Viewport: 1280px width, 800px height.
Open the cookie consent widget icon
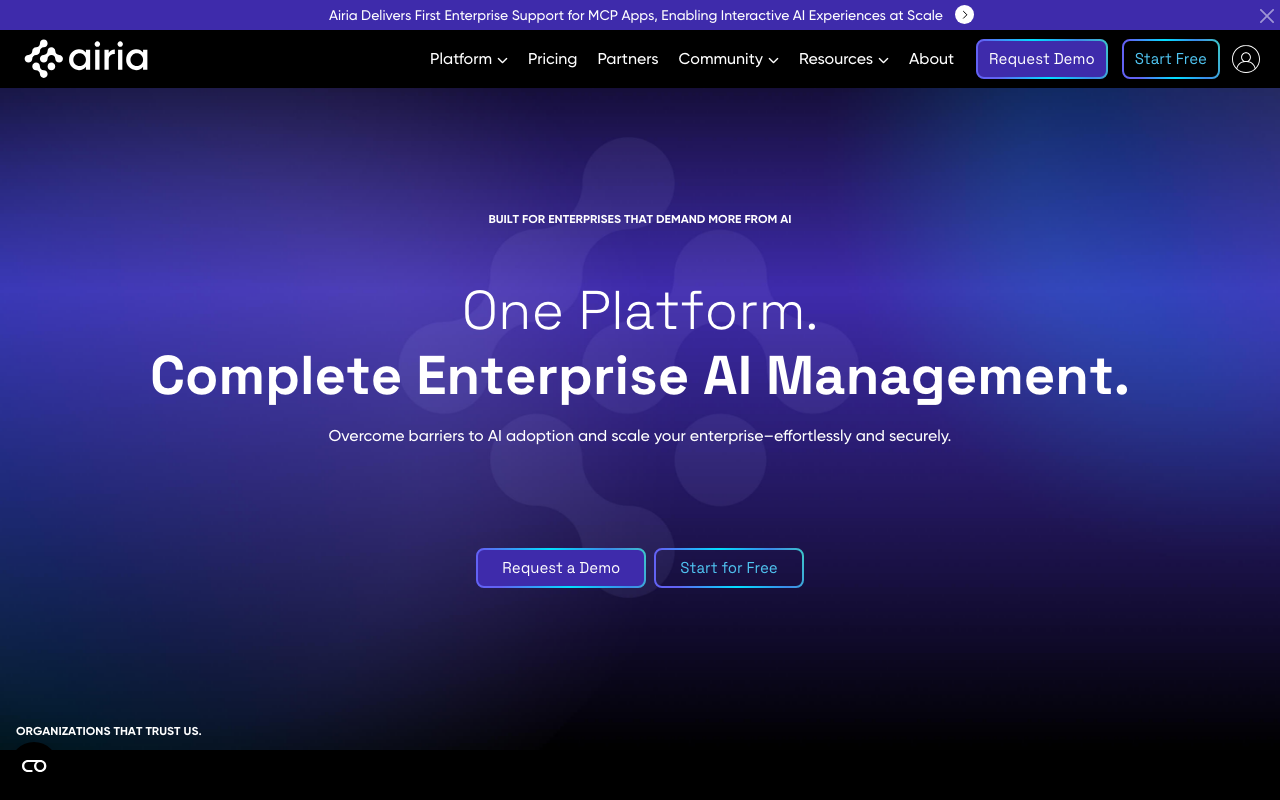(x=34, y=766)
